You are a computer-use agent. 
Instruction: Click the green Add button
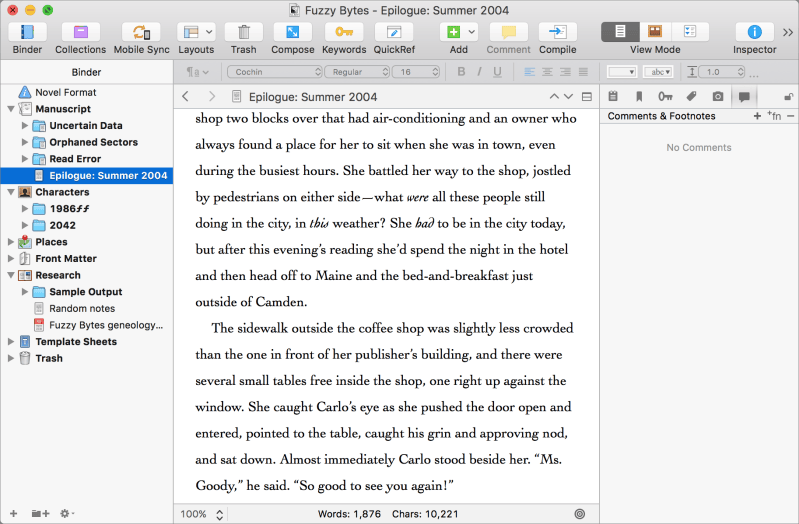click(x=453, y=32)
